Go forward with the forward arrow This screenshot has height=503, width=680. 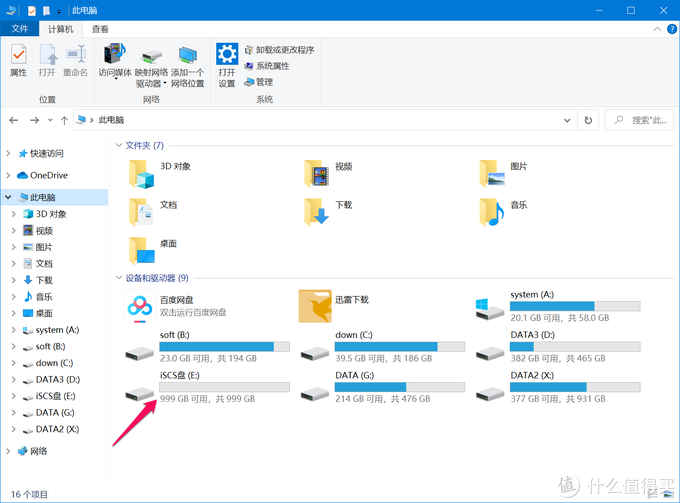tap(34, 120)
